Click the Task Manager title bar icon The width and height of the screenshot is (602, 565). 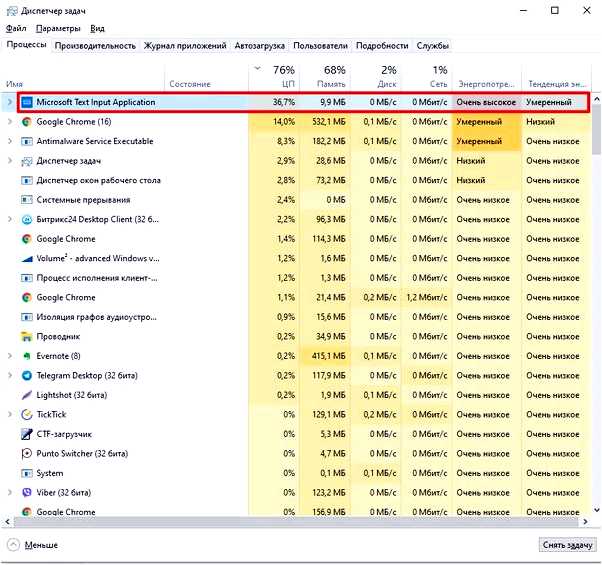click(12, 11)
